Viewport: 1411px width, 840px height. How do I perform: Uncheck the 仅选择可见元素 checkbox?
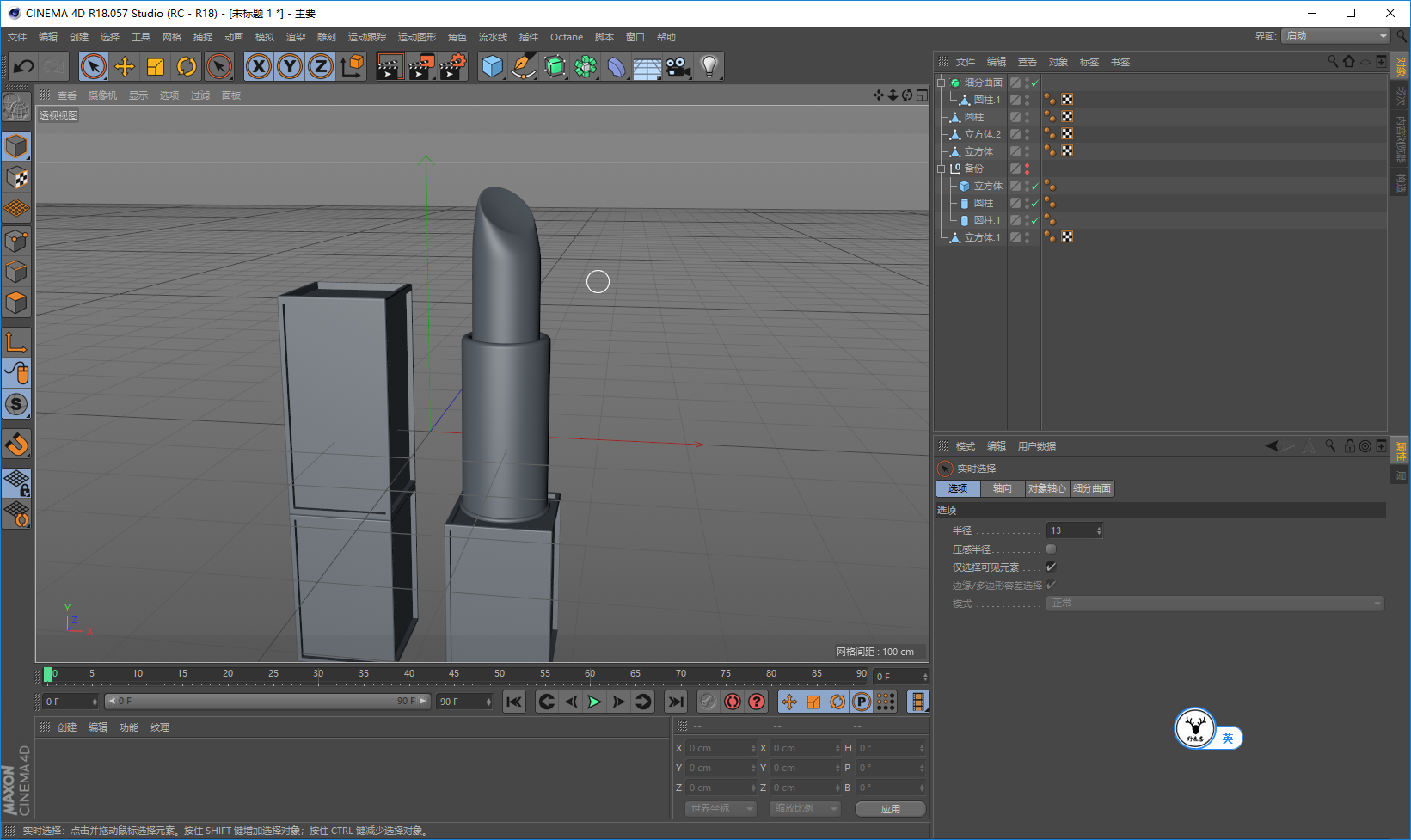click(x=1051, y=567)
